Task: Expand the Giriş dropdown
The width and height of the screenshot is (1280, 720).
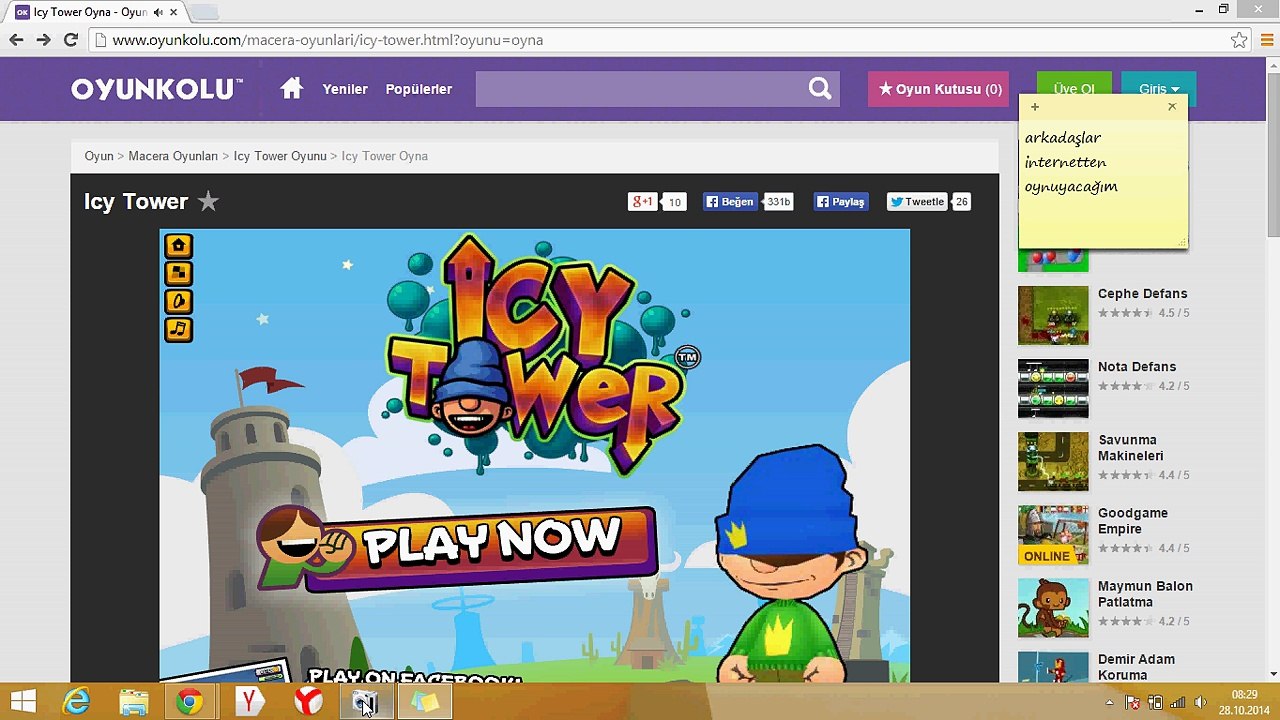Action: coord(1158,89)
